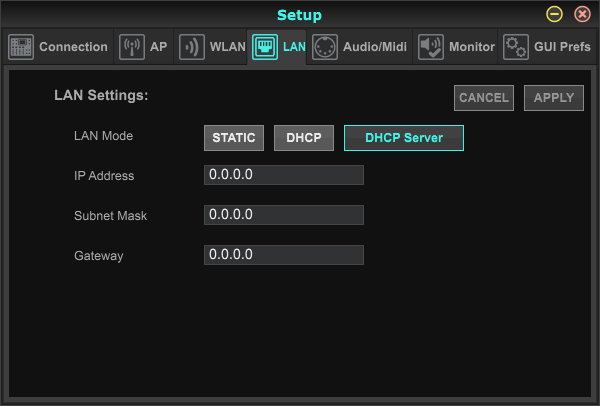Click the ethernet port icon for LAN
This screenshot has height=406, width=600.
coord(265,47)
